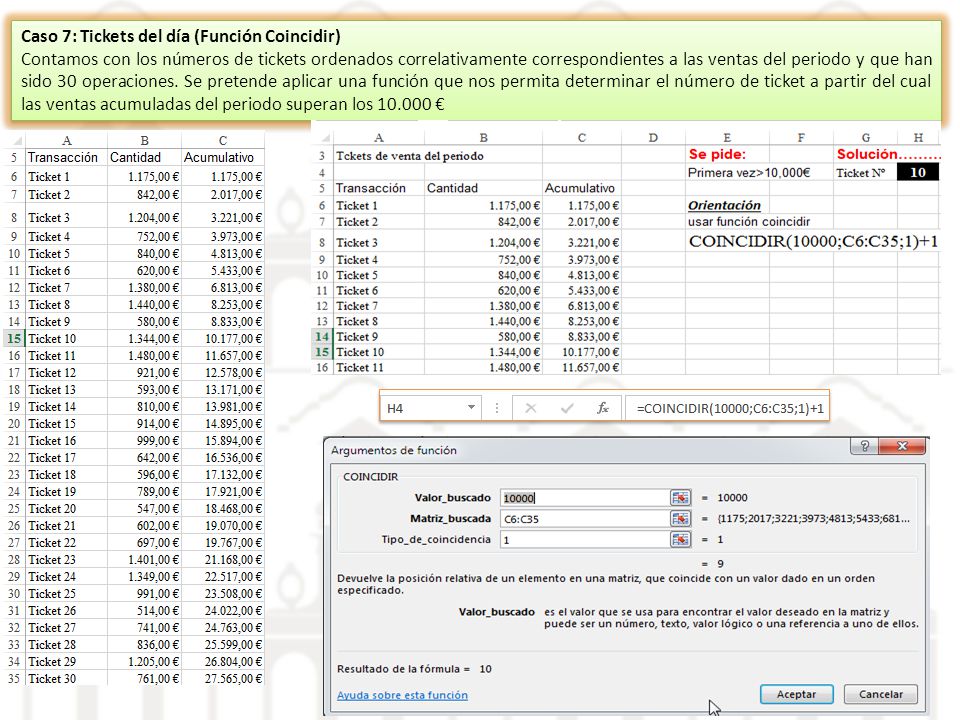Click the Valor_buscado input field
The width and height of the screenshot is (960, 720).
pyautogui.click(x=585, y=498)
